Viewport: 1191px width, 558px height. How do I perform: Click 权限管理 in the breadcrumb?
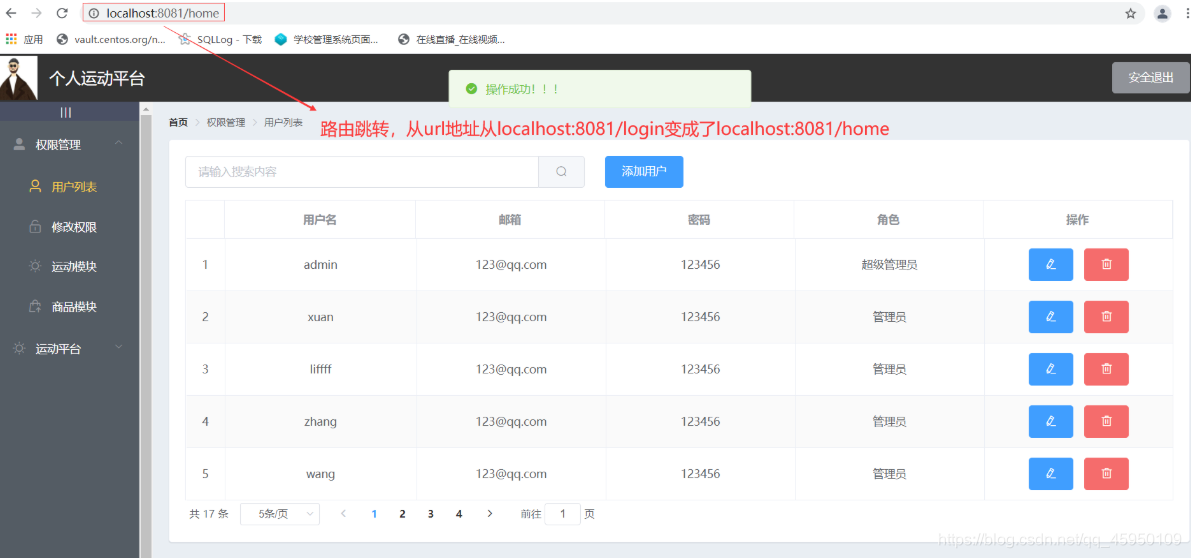tap(226, 122)
